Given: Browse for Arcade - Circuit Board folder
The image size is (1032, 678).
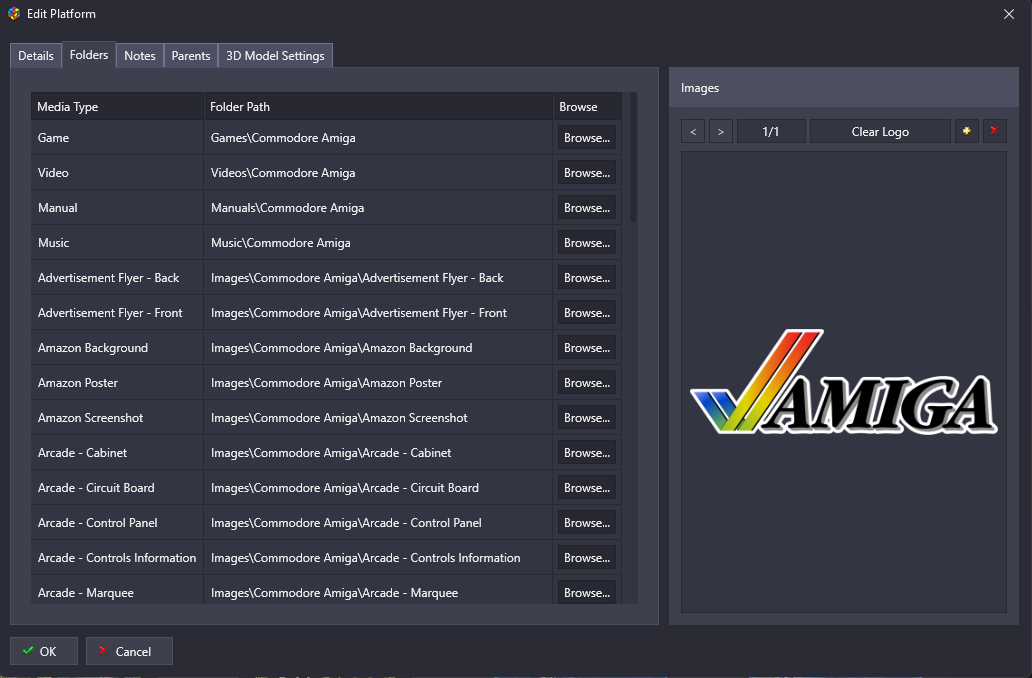Looking at the screenshot, I should (586, 488).
